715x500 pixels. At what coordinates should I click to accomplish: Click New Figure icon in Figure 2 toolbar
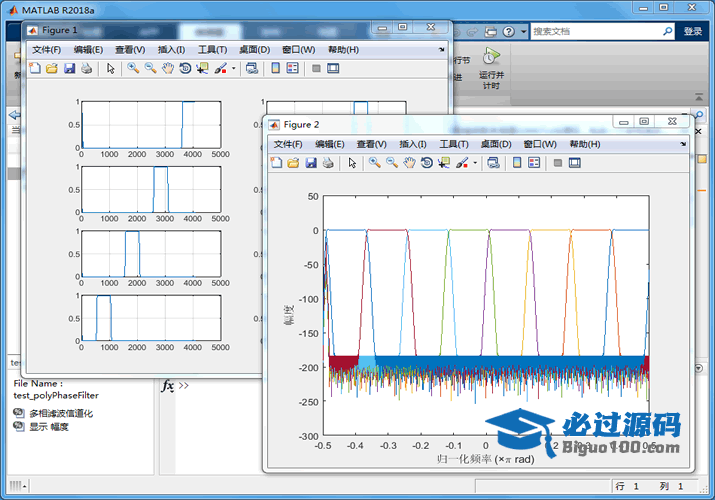pos(276,163)
